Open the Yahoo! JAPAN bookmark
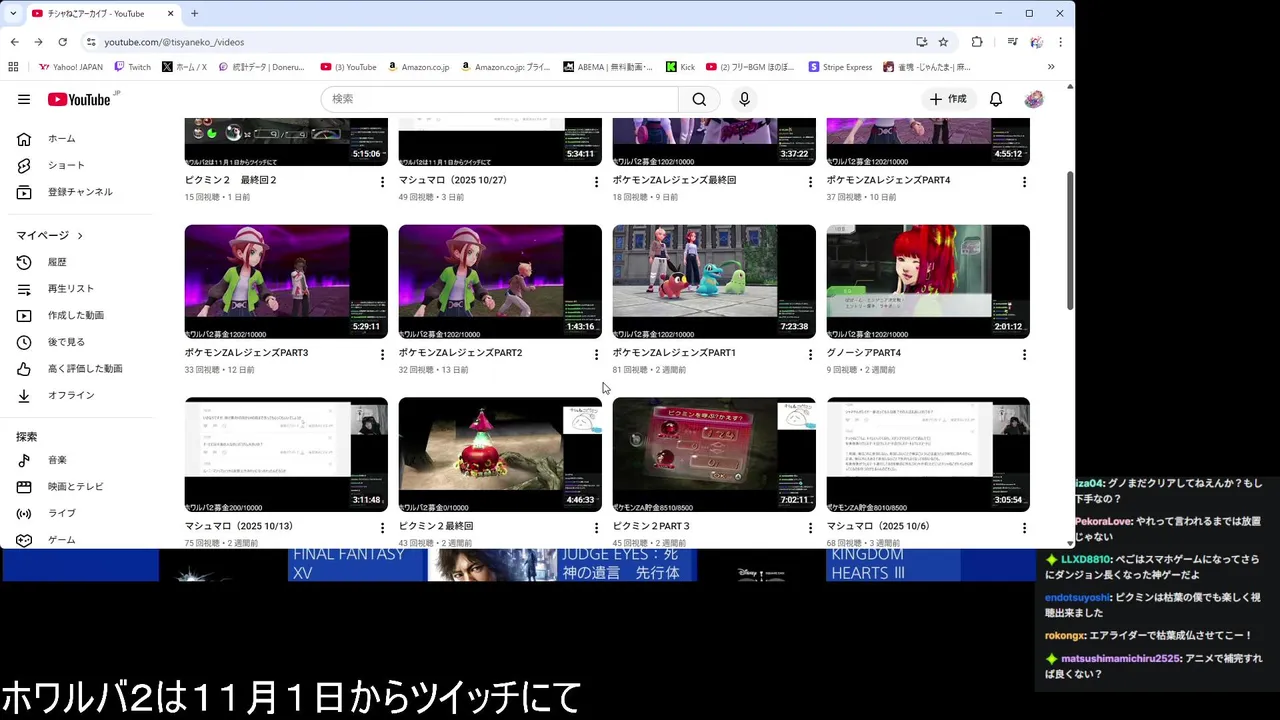This screenshot has width=1280, height=720. 71,67
